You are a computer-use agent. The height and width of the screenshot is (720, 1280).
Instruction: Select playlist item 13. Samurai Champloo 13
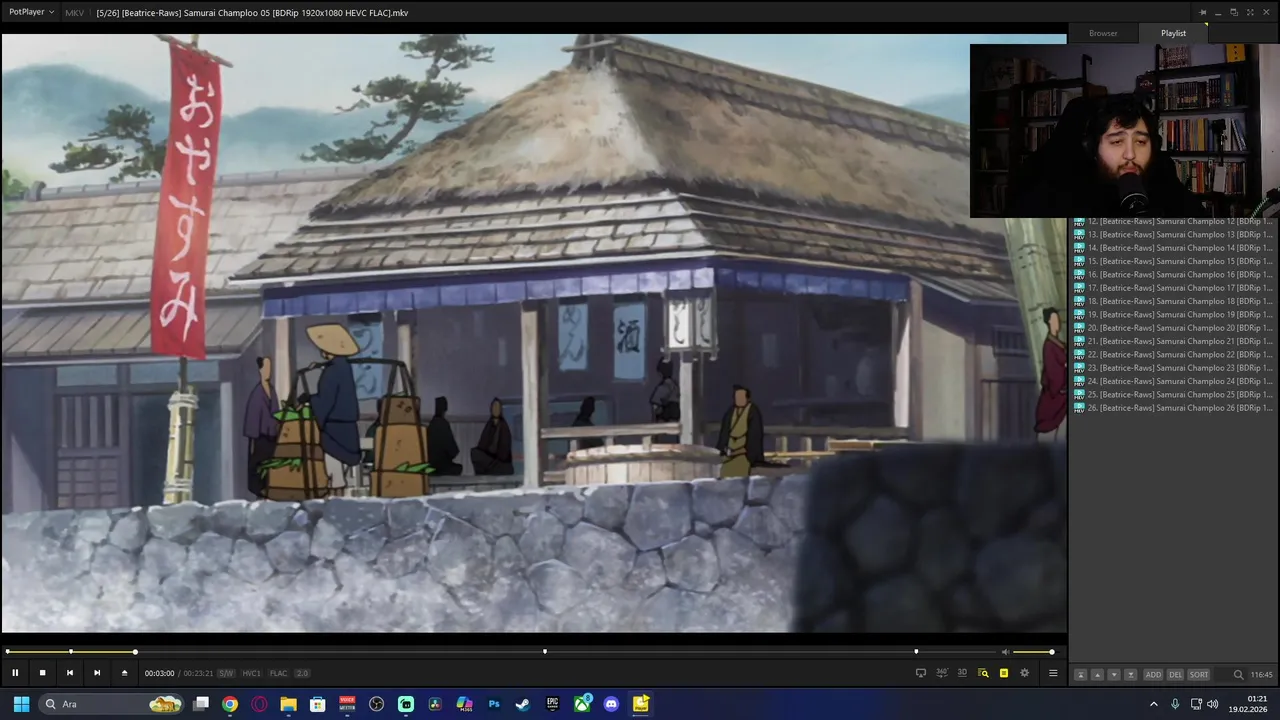pyautogui.click(x=1173, y=234)
